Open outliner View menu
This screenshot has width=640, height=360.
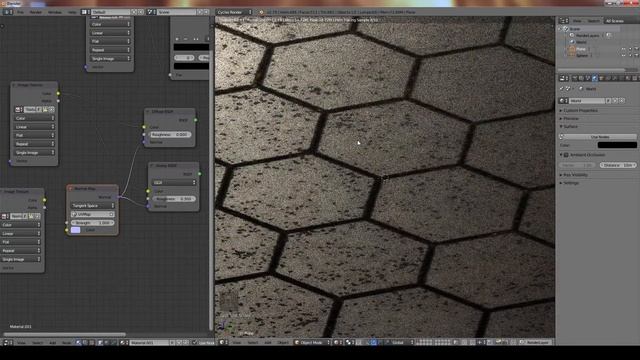point(577,20)
